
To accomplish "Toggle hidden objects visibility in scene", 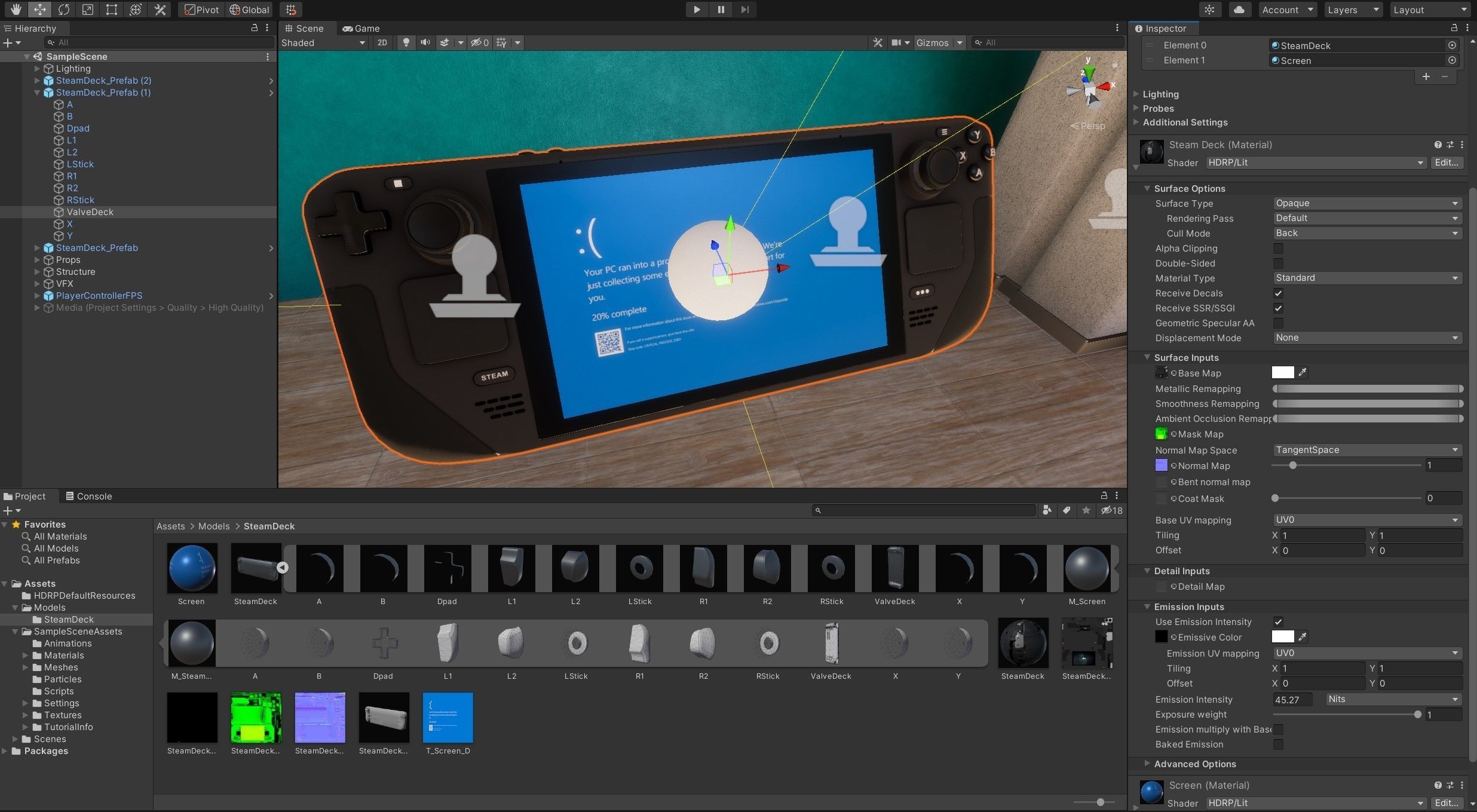I will click(x=479, y=42).
